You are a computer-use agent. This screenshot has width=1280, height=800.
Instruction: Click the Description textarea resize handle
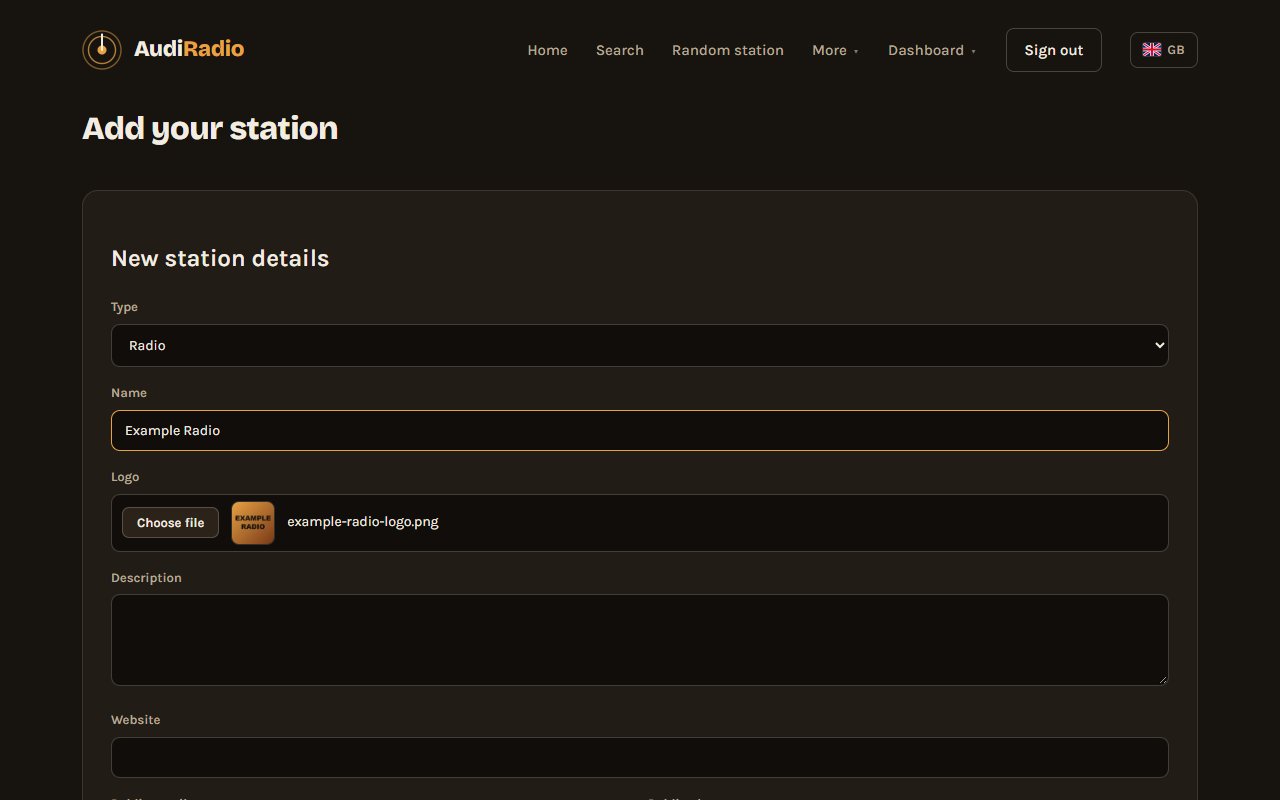[1162, 679]
